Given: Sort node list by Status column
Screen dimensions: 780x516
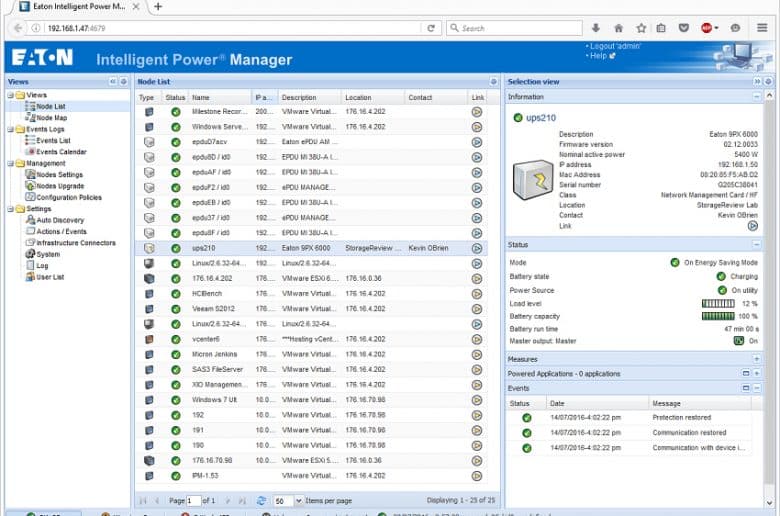Looking at the screenshot, I should (175, 98).
